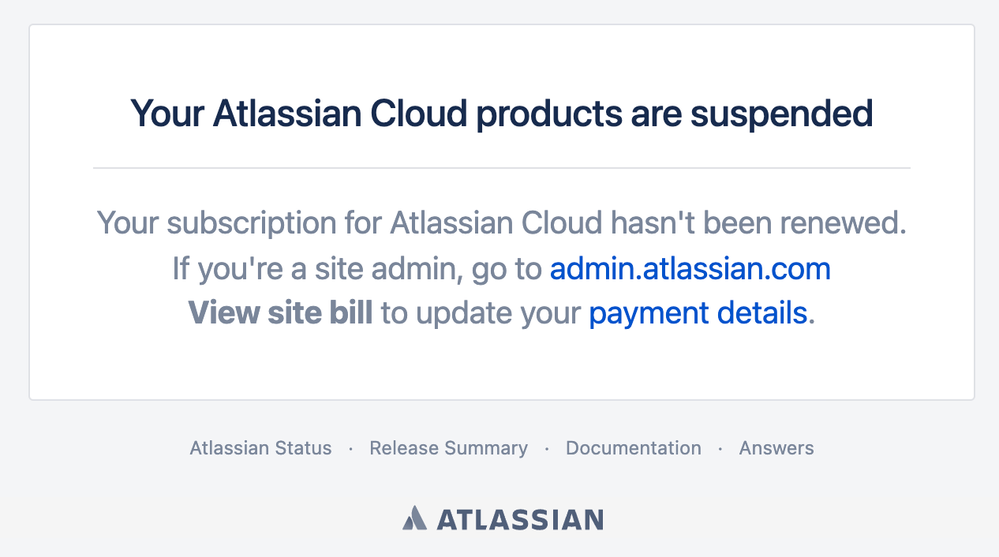The width and height of the screenshot is (999, 557).
Task: Go to the Documentation footer link
Action: (x=633, y=448)
